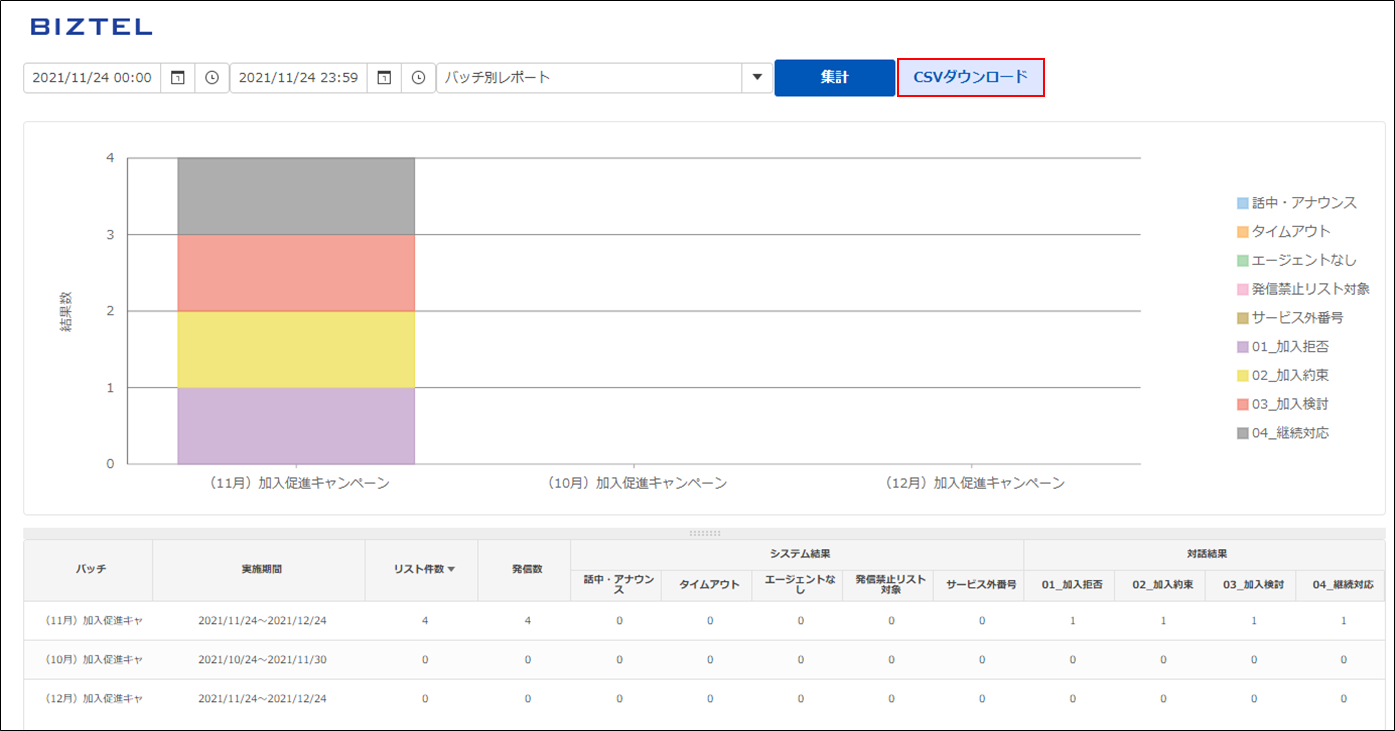Viewport: 1395px width, 731px height.
Task: Click the 対話結果 group header
Action: pos(1205,553)
